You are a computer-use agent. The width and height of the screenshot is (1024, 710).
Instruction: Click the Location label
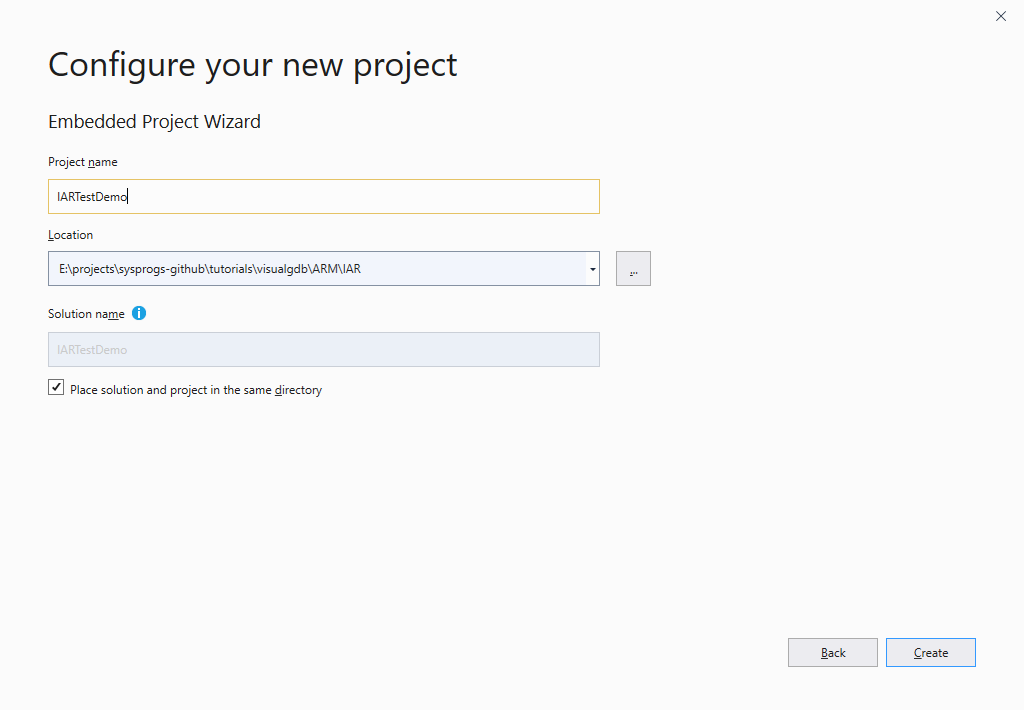[71, 235]
